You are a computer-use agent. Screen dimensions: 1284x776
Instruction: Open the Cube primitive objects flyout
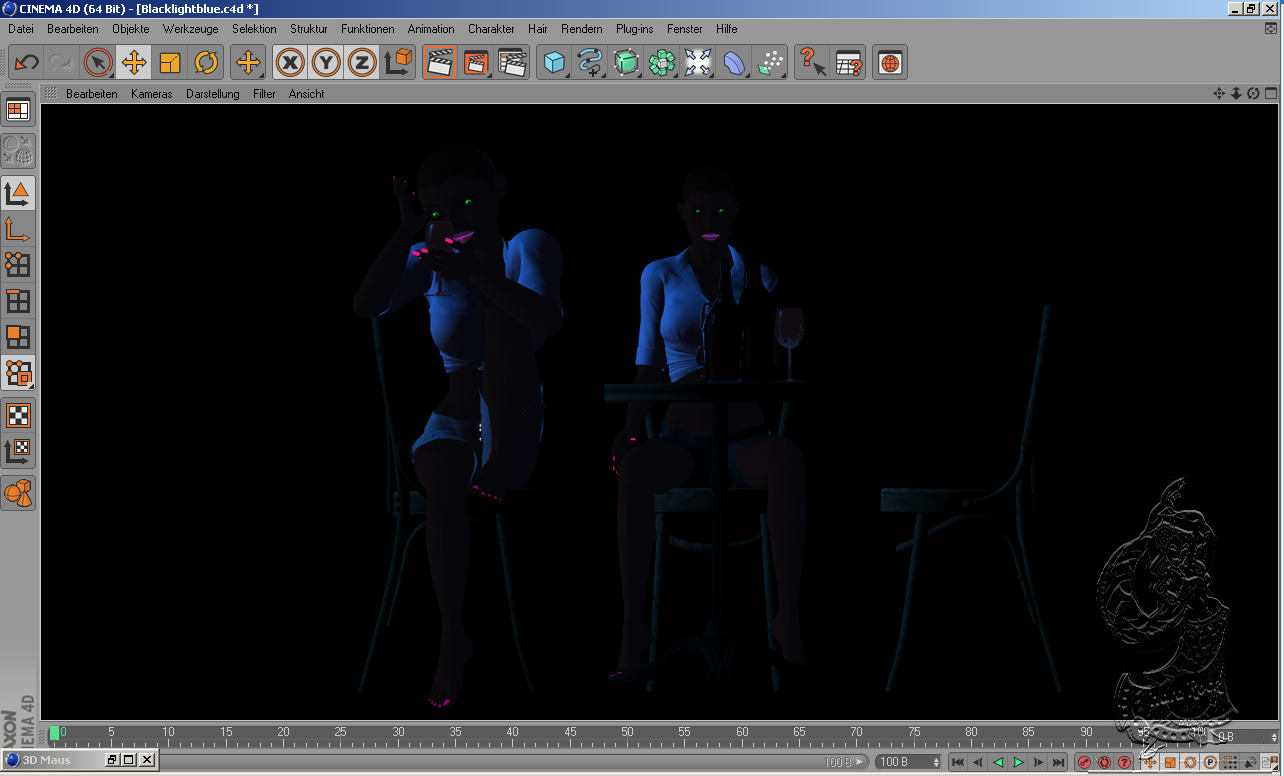click(x=554, y=63)
